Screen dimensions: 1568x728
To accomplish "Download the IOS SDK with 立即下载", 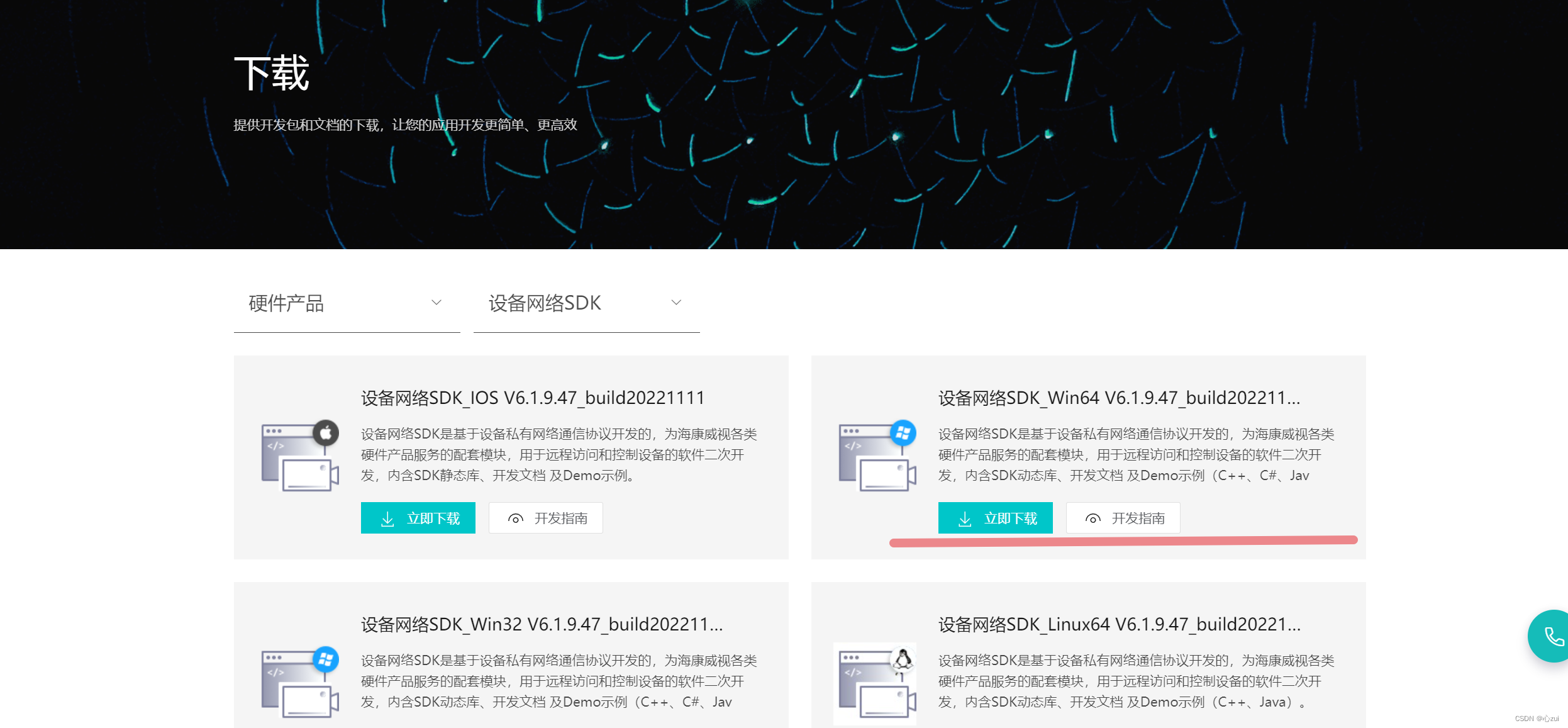I will pos(418,518).
